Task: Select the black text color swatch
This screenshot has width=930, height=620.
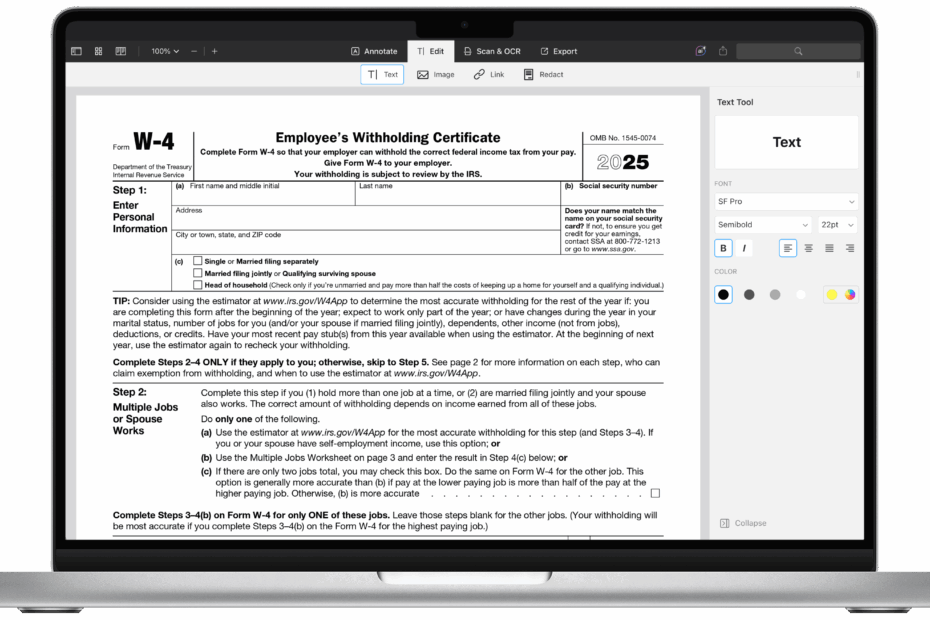Action: click(723, 294)
